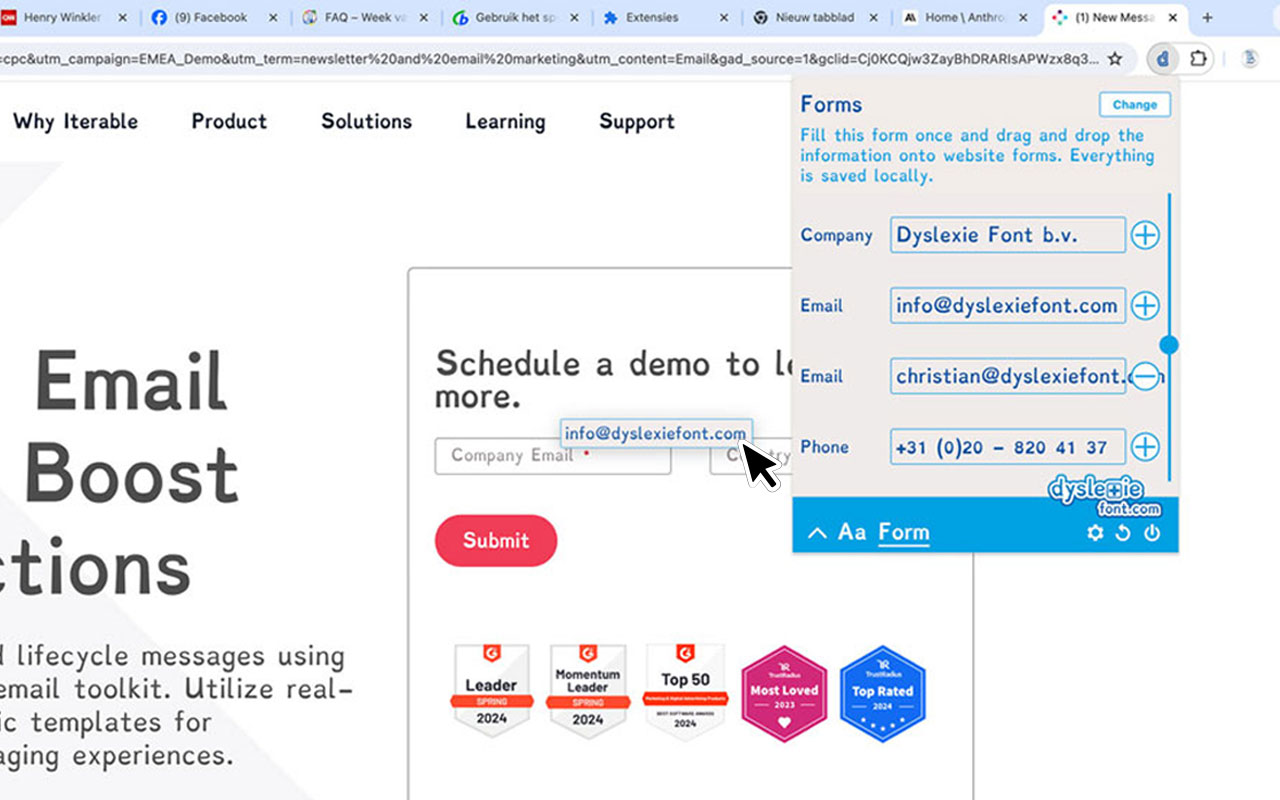Click the reset arrow icon in extension footer
The height and width of the screenshot is (800, 1280).
coord(1123,533)
